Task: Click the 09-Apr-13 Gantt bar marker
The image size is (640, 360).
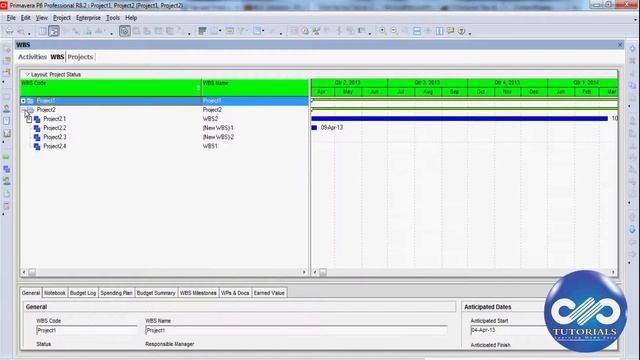Action: tap(314, 128)
